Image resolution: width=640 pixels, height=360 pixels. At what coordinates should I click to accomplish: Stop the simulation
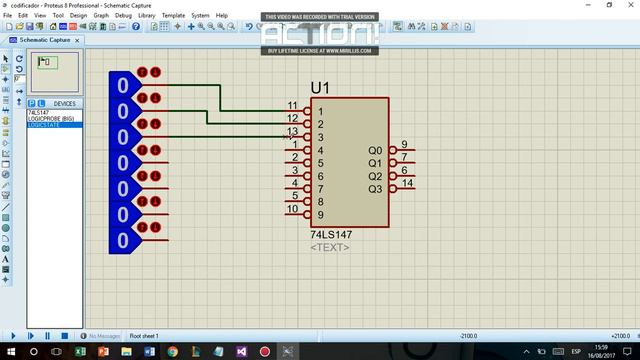pos(64,336)
